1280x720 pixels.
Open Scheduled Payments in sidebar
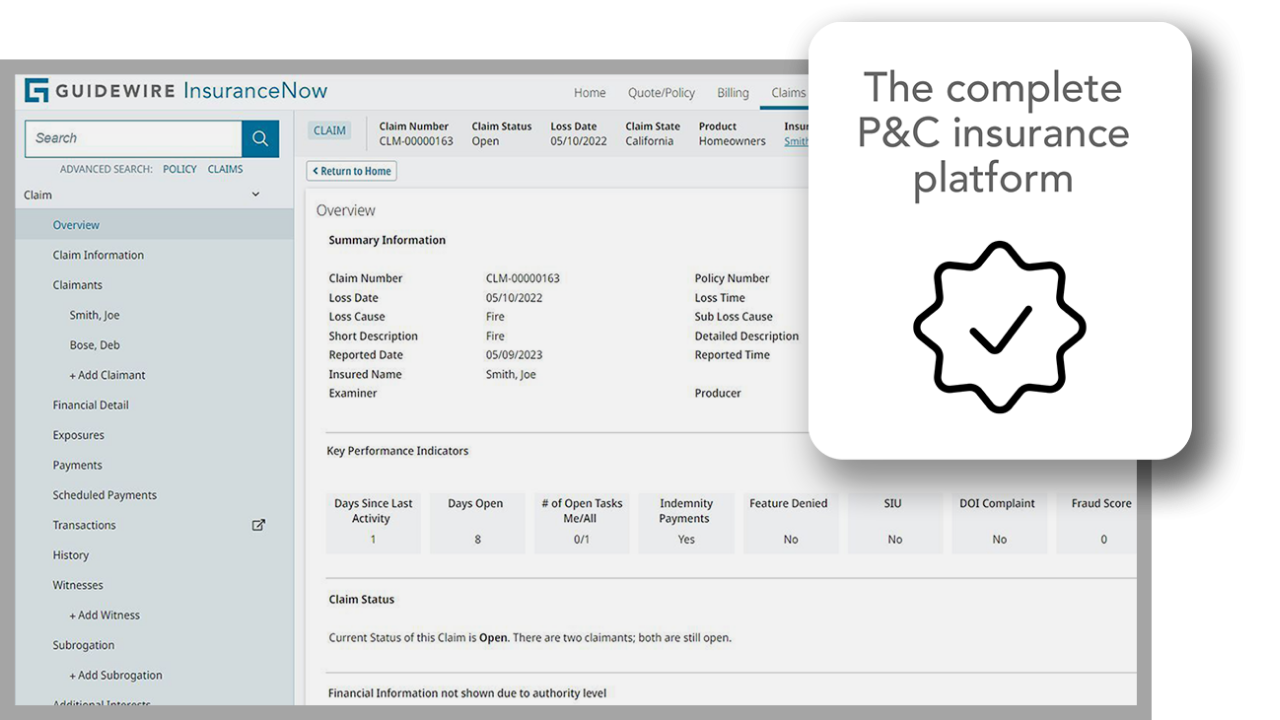coord(104,495)
